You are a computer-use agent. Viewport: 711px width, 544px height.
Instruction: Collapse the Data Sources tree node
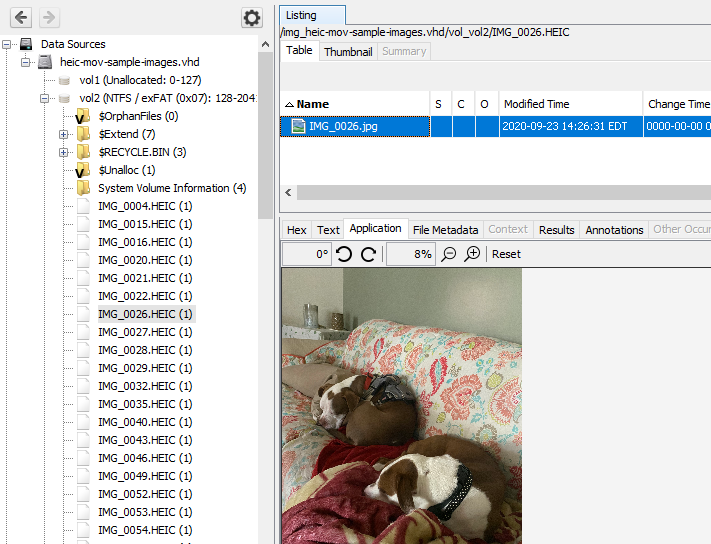8,44
